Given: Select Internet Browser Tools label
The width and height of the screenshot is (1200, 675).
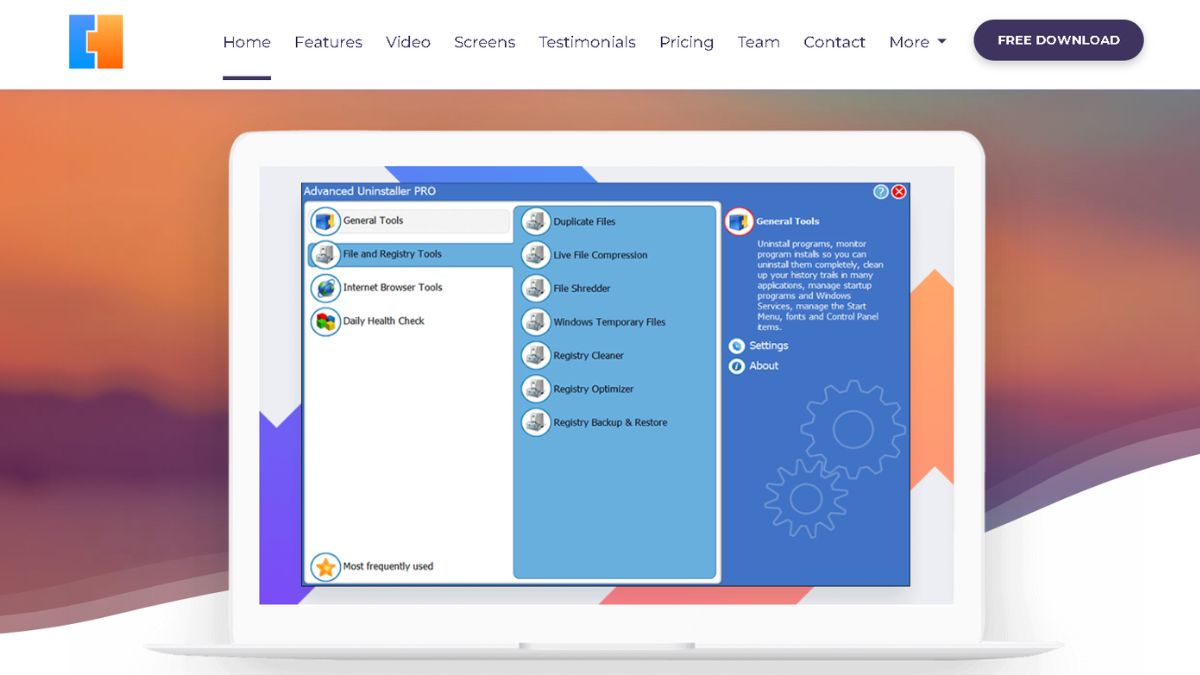Looking at the screenshot, I should [x=393, y=288].
